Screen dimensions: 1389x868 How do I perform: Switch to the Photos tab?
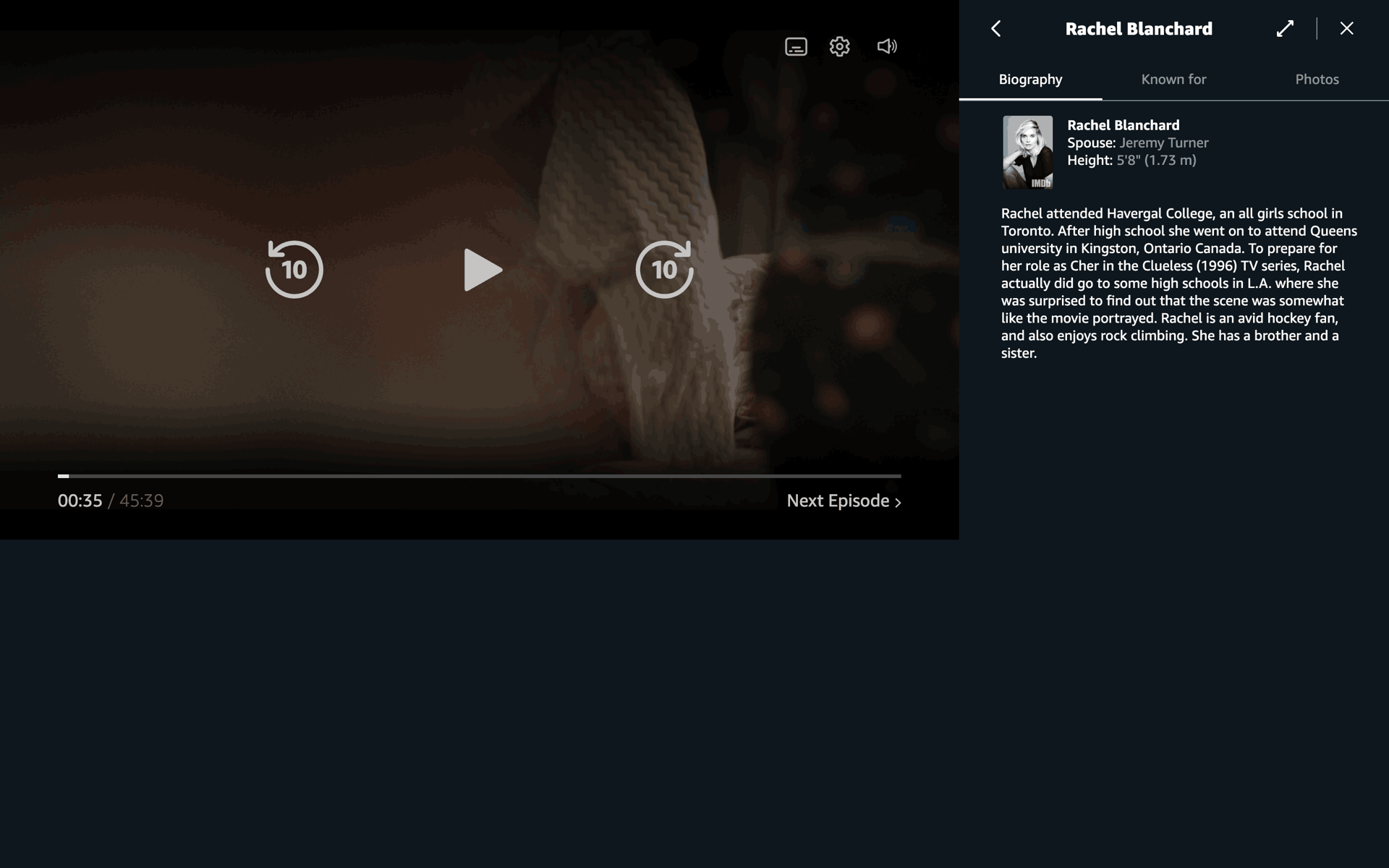coord(1317,80)
